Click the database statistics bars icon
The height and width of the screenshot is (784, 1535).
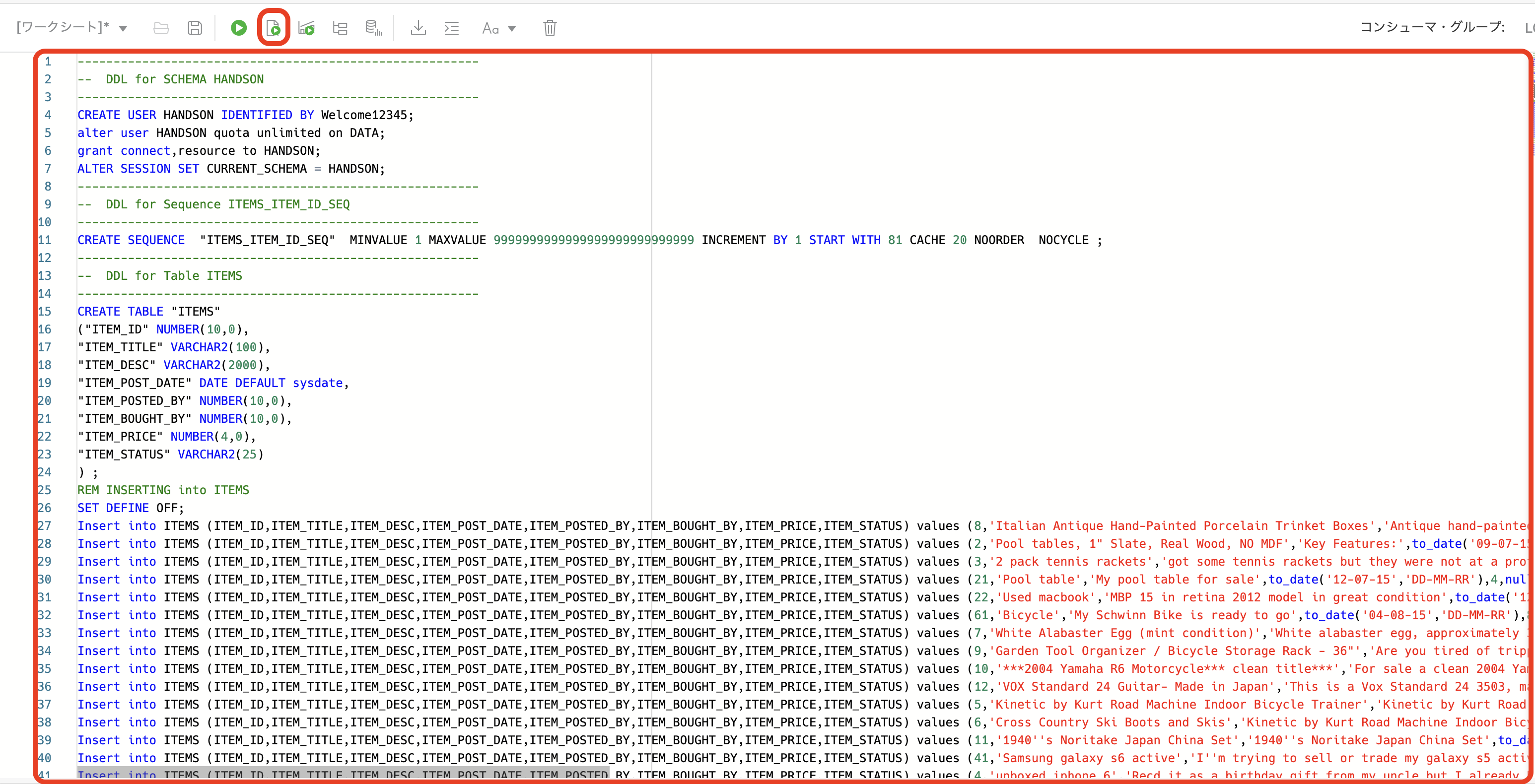pos(373,27)
